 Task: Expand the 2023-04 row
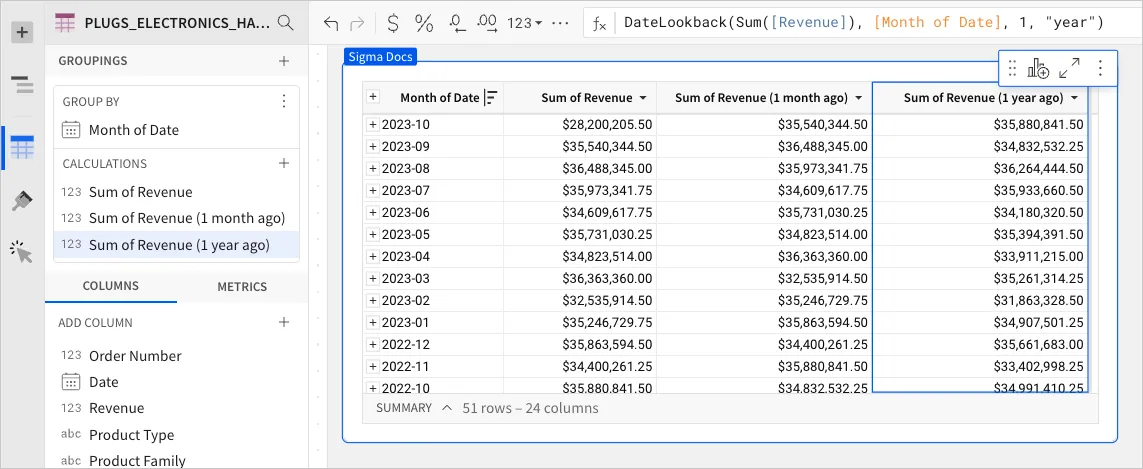pos(372,256)
